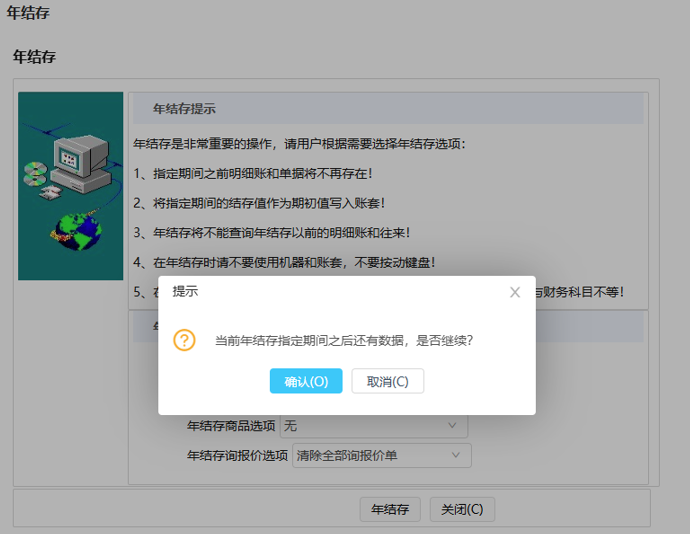Click the arrow of the 年结存询报价选项 combo box
This screenshot has height=534, width=690.
point(456,456)
